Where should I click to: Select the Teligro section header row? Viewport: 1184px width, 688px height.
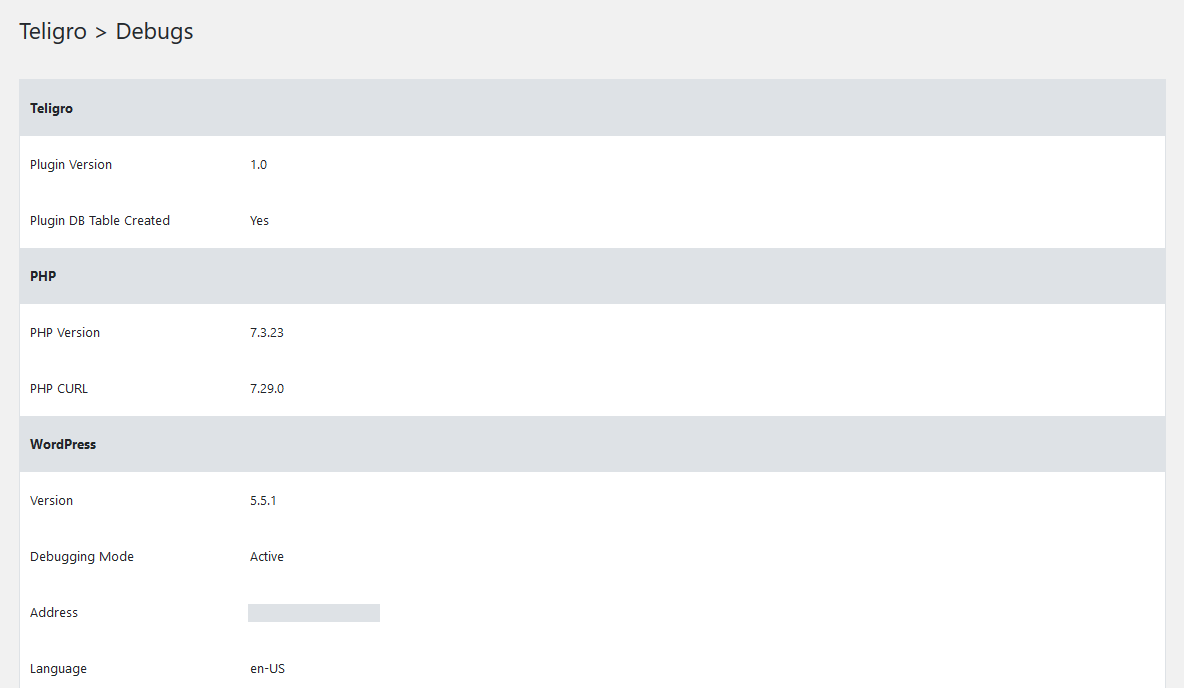[592, 108]
